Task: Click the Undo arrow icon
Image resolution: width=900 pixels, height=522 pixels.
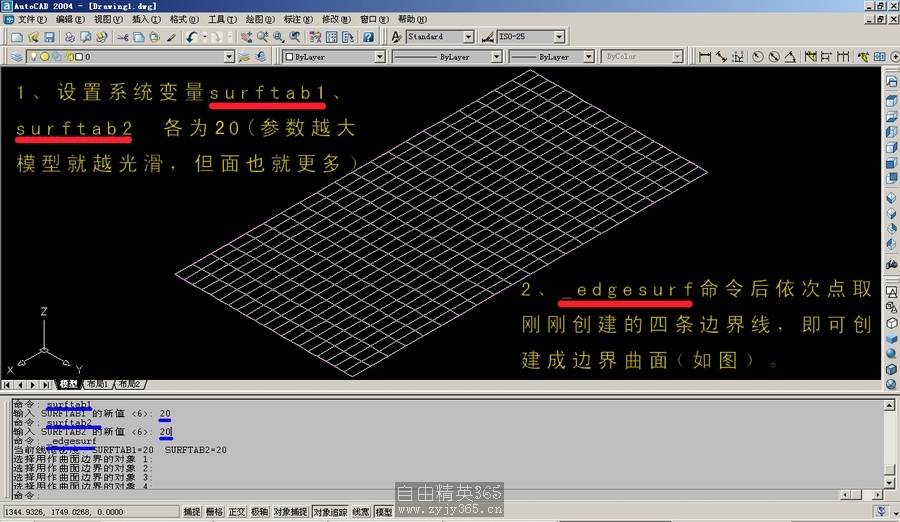Action: pyautogui.click(x=190, y=37)
